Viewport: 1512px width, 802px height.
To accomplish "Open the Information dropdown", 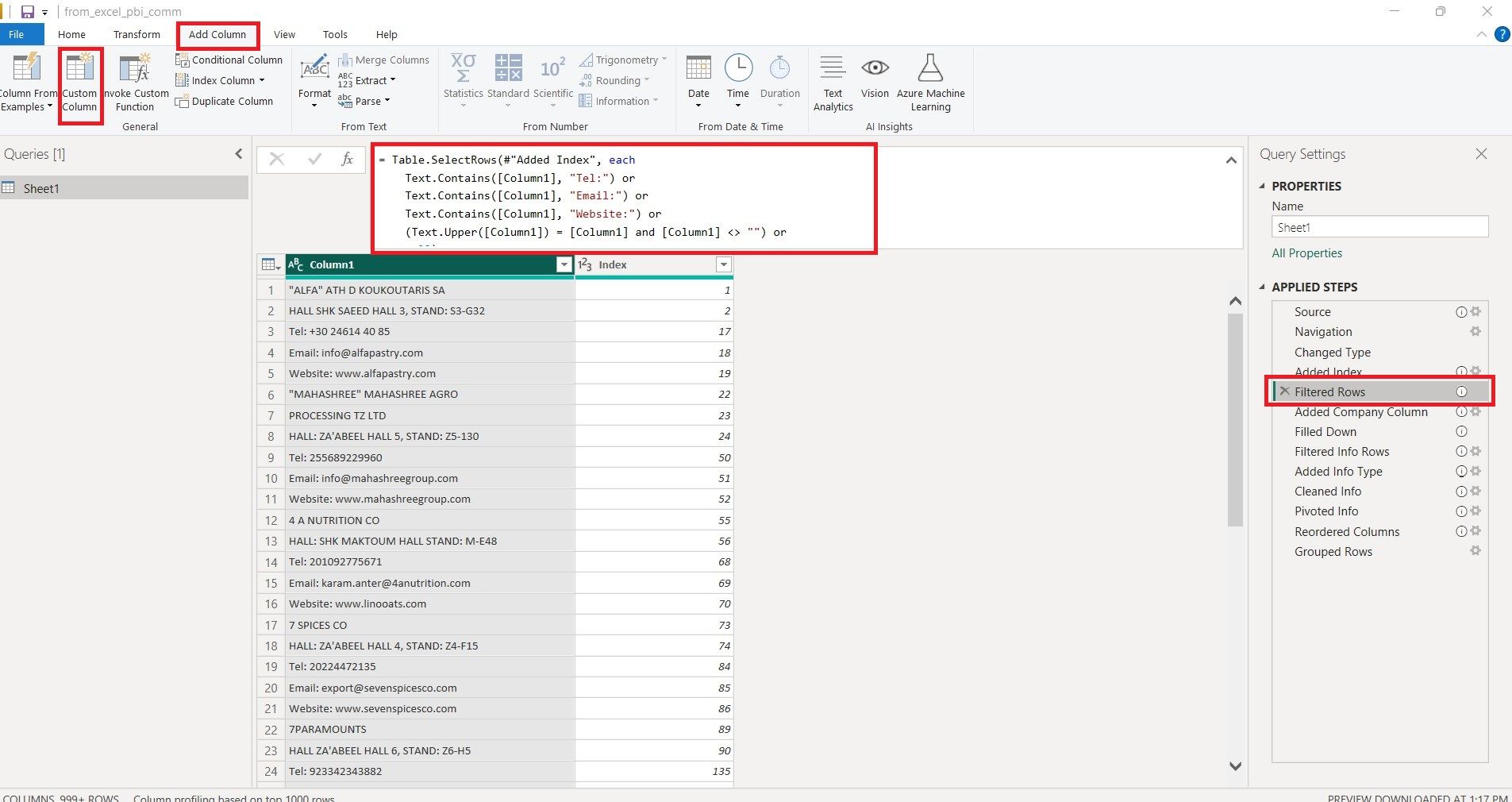I will click(619, 101).
